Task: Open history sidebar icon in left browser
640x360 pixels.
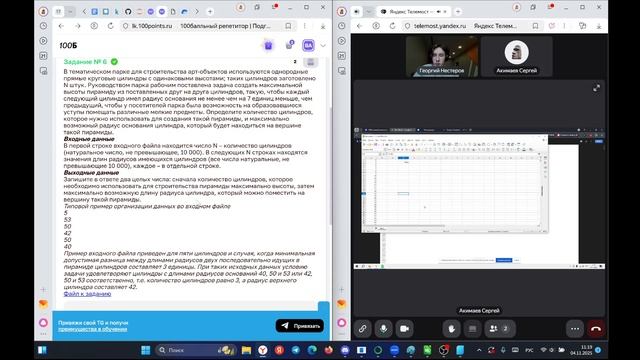Action: click(43, 25)
